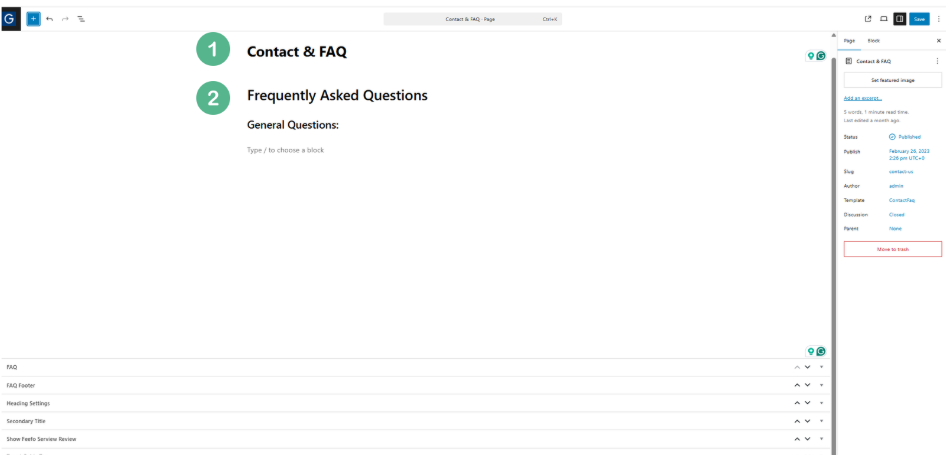946x455 pixels.
Task: Click the Type / to choose a block field
Action: click(x=285, y=150)
